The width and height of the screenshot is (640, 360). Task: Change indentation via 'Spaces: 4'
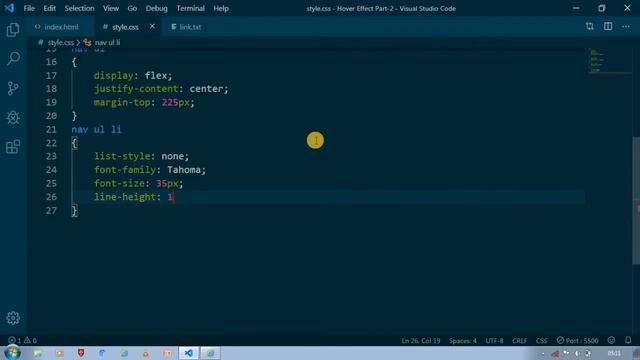(462, 340)
